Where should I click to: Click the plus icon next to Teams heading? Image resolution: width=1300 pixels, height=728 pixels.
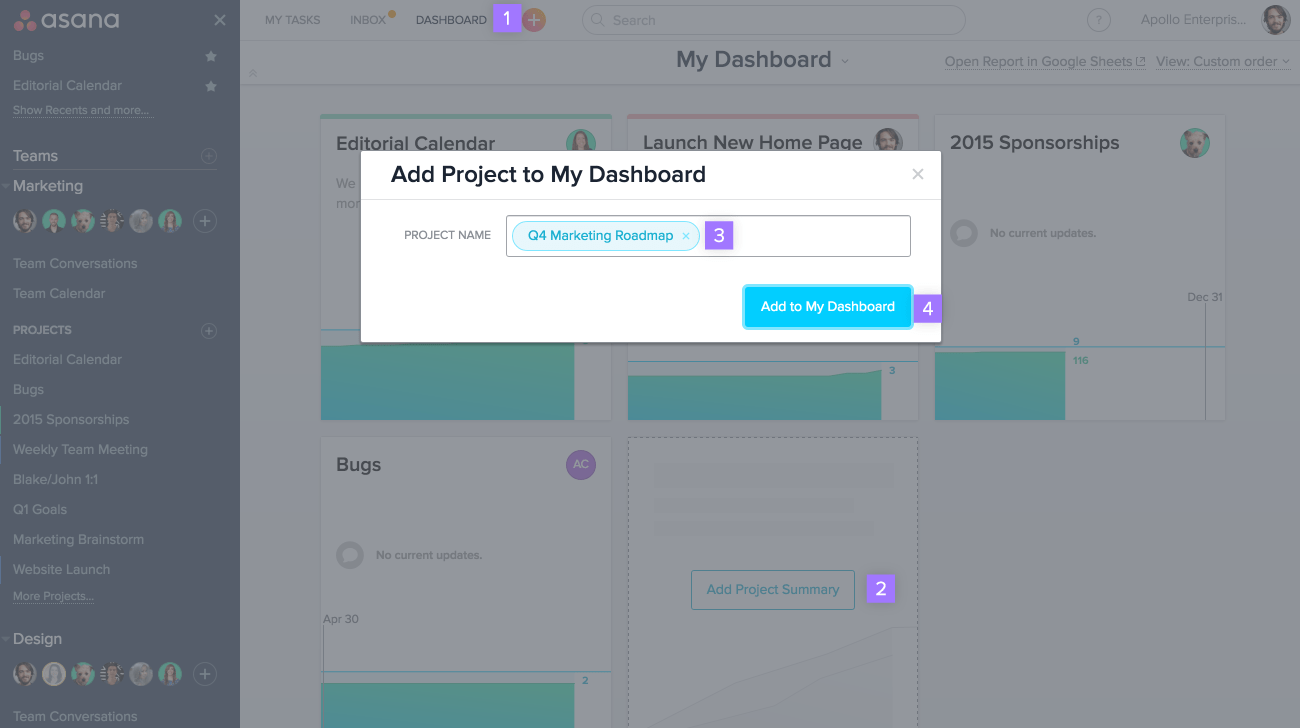point(208,156)
